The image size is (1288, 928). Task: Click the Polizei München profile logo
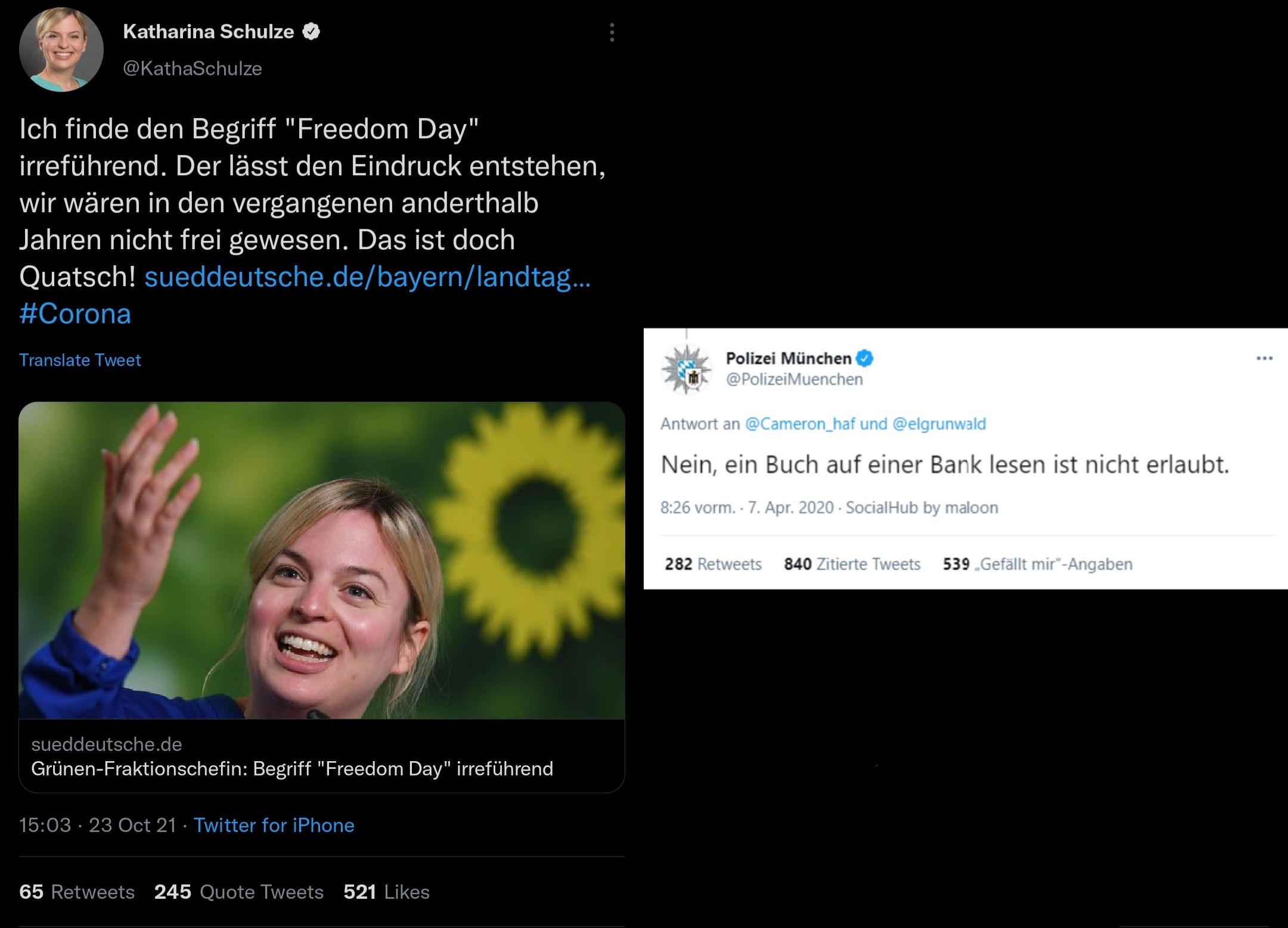point(687,370)
